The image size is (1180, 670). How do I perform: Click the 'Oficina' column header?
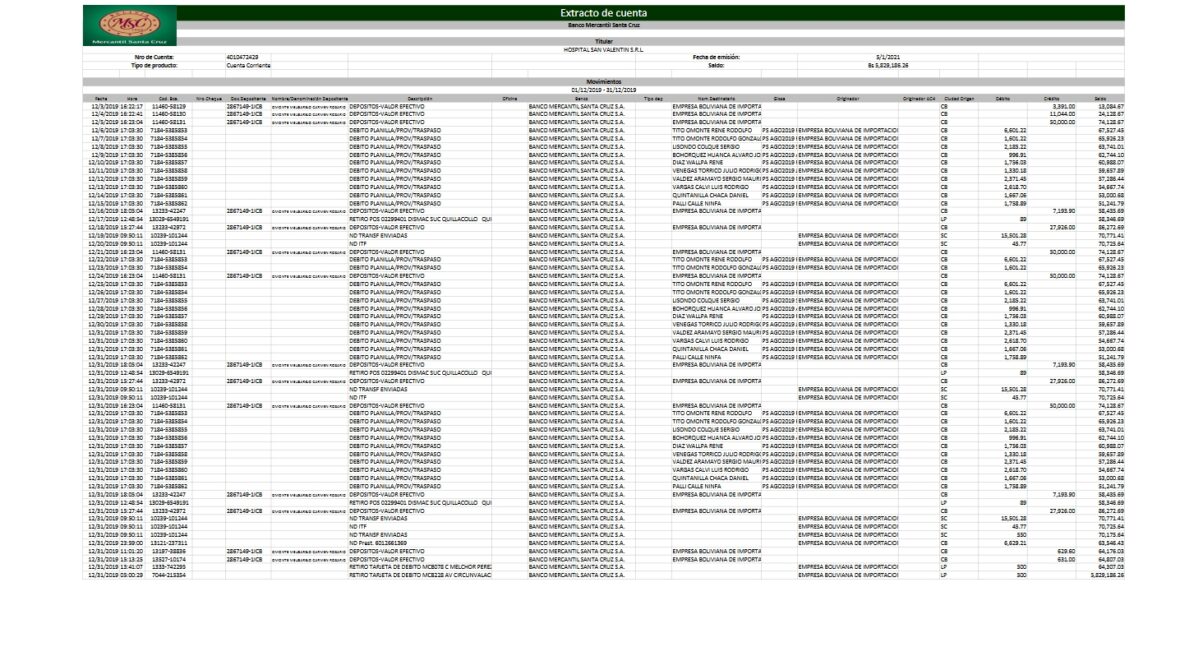pos(509,99)
